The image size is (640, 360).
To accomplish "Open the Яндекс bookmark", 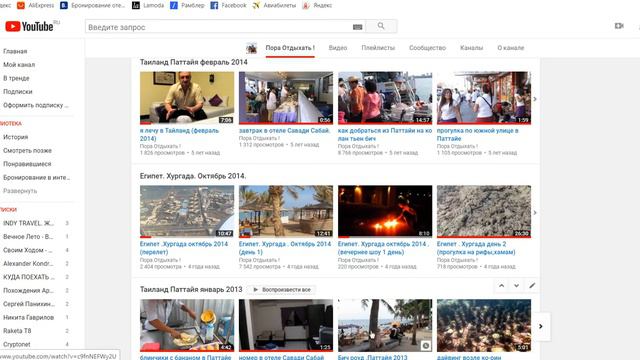I will pos(317,5).
